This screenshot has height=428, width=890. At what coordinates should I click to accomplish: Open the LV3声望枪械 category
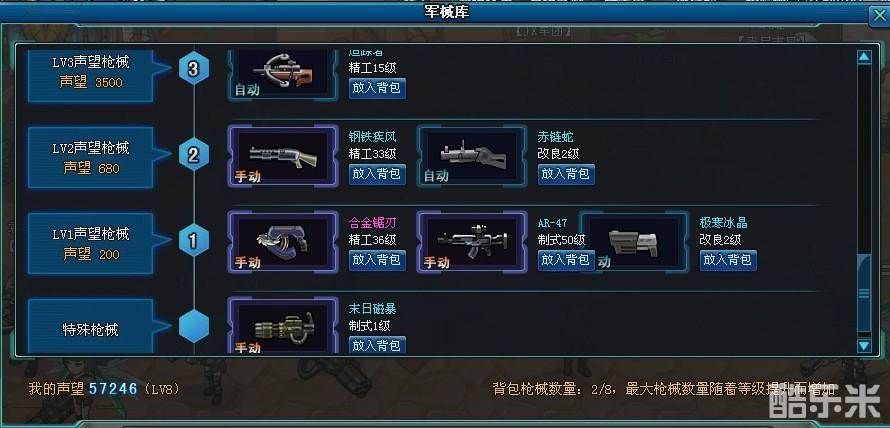(x=92, y=75)
